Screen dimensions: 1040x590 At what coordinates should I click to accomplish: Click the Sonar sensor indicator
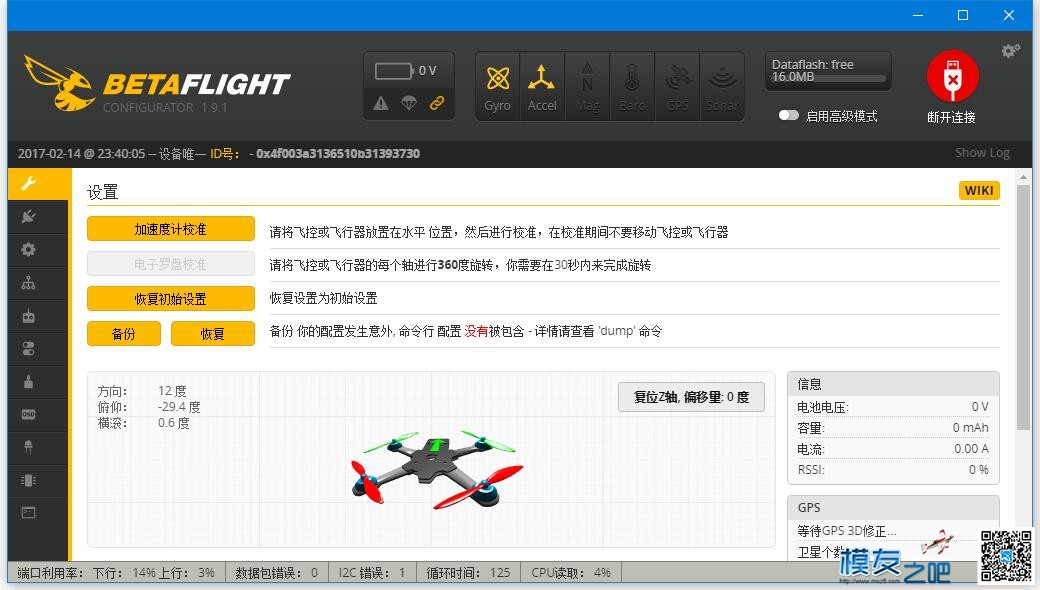coord(722,87)
